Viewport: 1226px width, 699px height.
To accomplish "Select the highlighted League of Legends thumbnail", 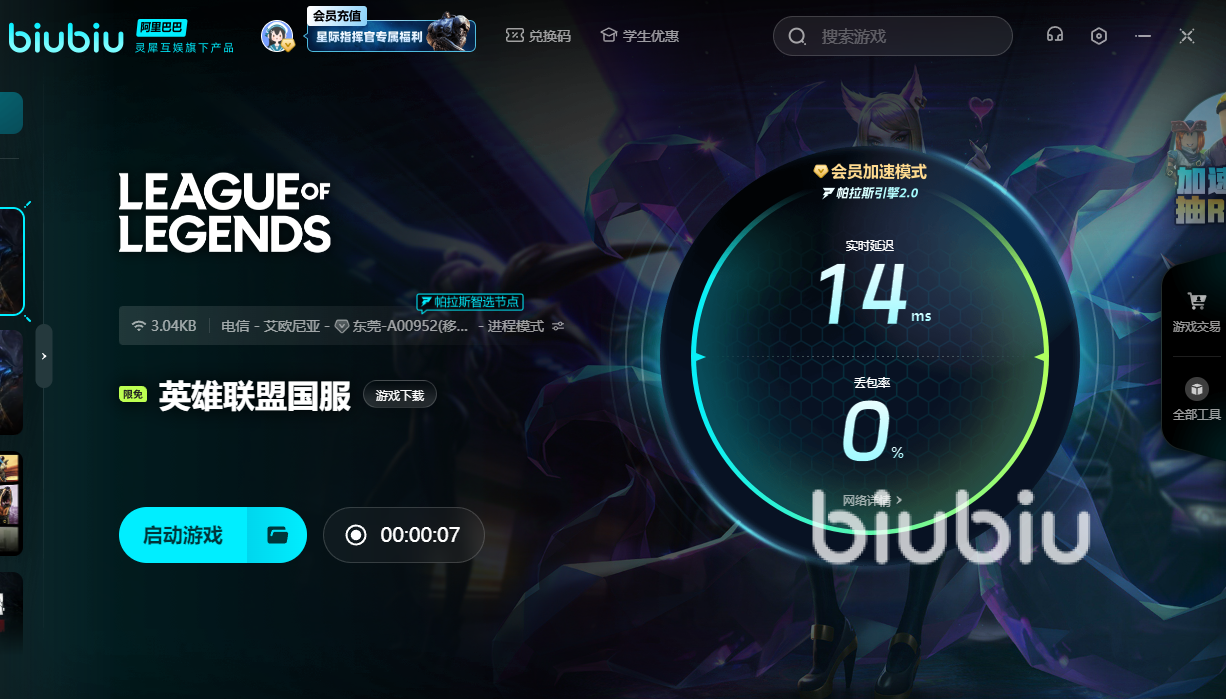I will (11, 262).
